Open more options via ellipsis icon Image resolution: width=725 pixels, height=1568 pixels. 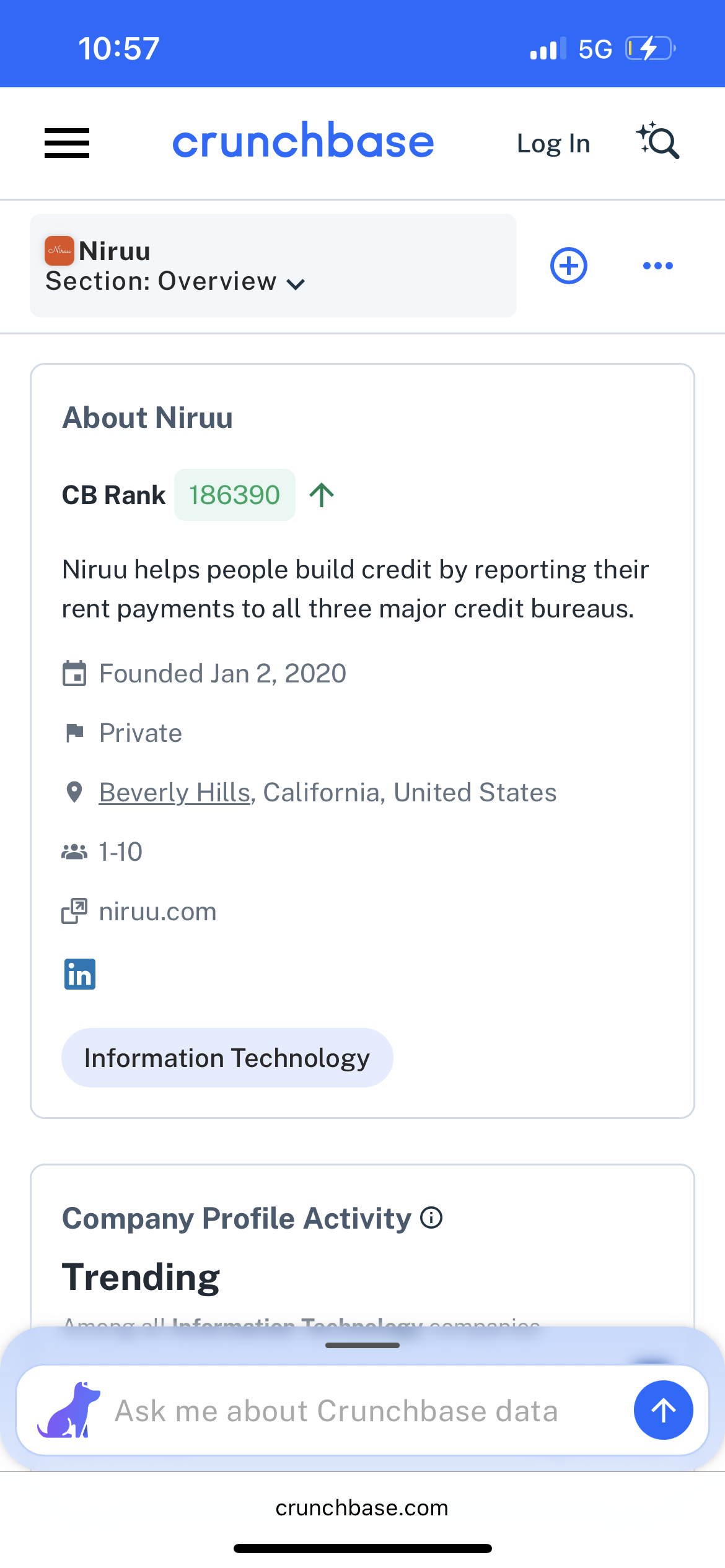point(657,266)
